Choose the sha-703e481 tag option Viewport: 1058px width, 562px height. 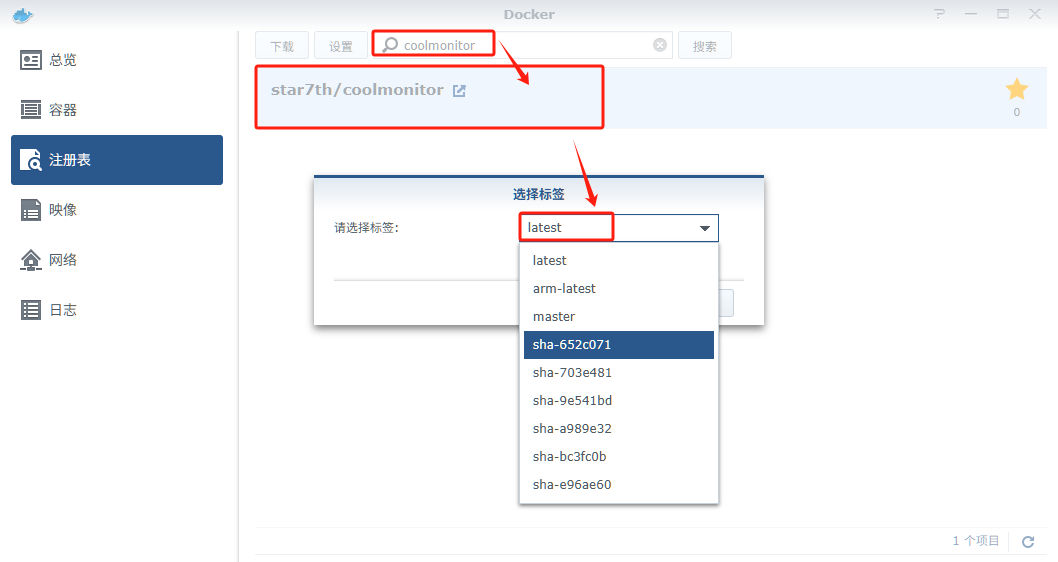point(619,372)
